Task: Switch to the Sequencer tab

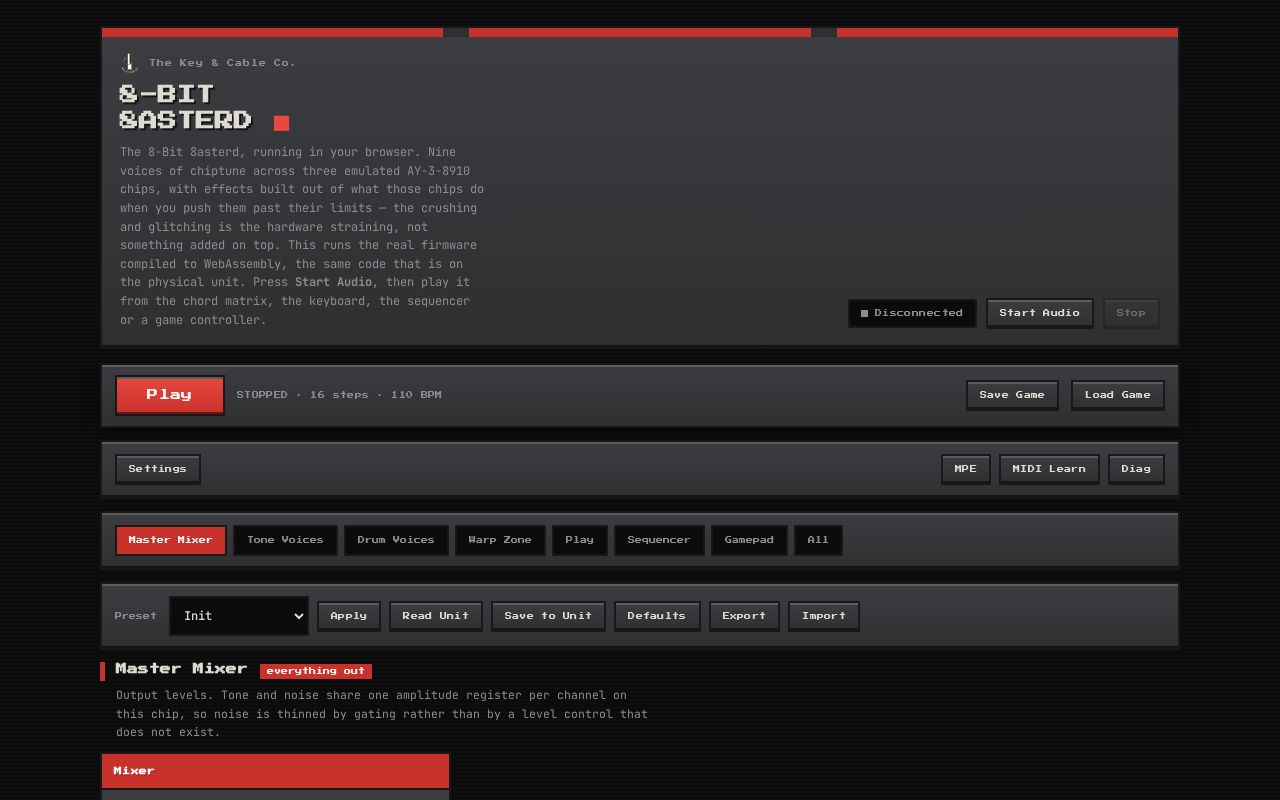Action: click(x=658, y=540)
